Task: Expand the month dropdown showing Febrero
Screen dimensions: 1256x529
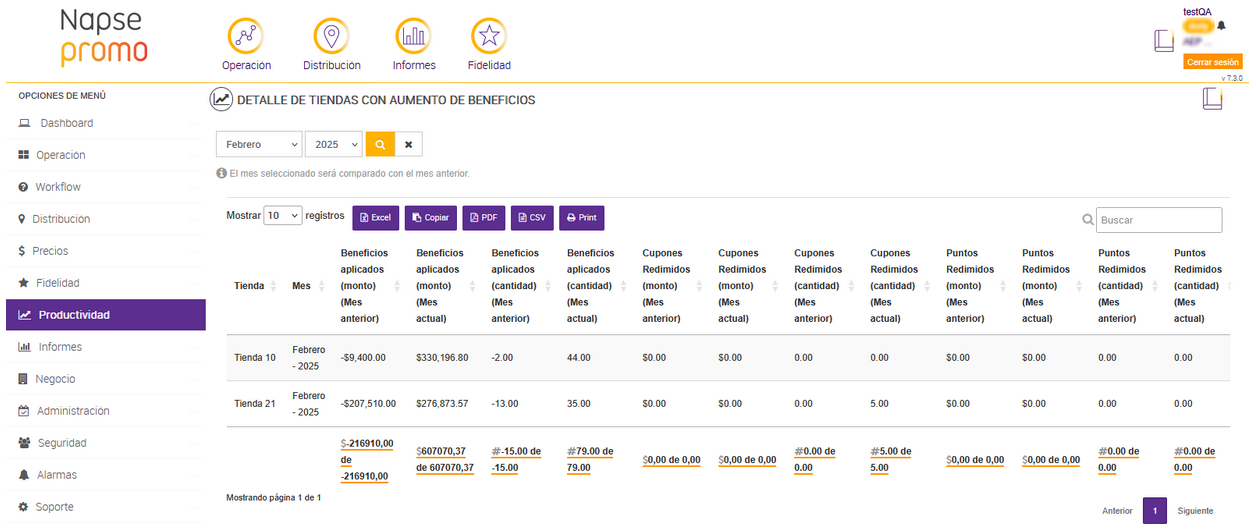Action: (x=259, y=145)
